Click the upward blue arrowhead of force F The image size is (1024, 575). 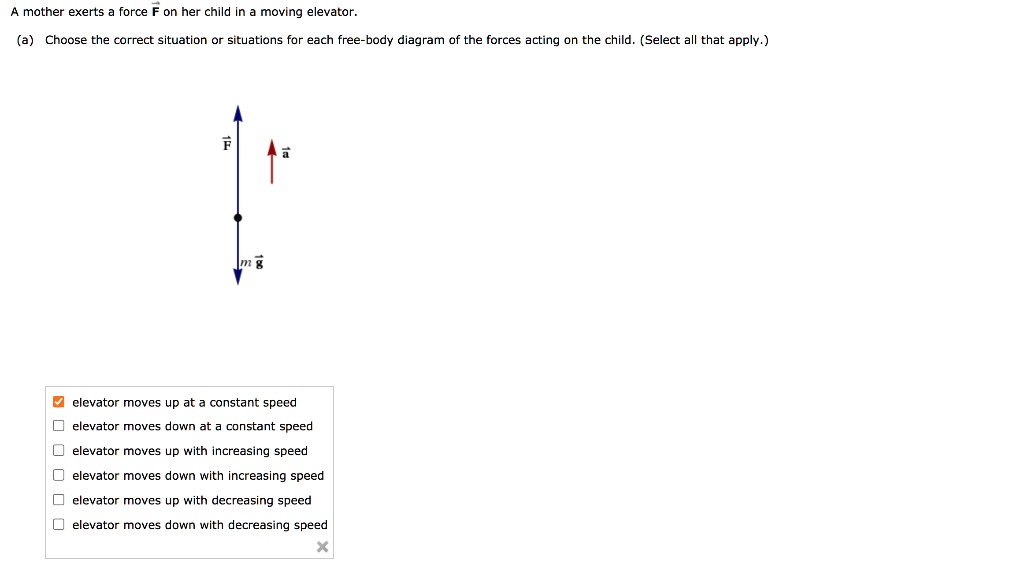click(238, 110)
